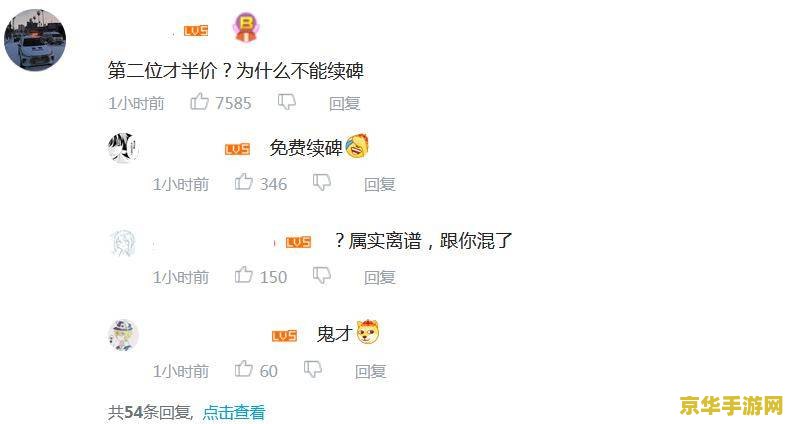
Task: Like the top comment with 7585 likes
Action: click(x=199, y=102)
